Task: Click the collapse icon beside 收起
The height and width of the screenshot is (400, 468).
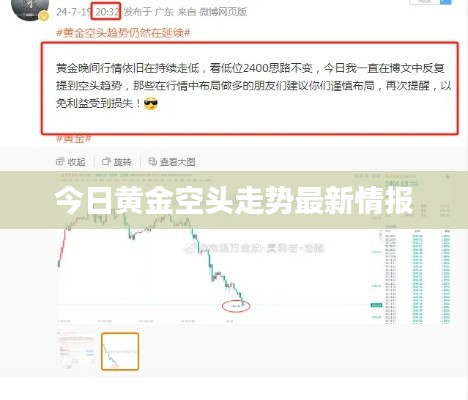Action: point(60,162)
